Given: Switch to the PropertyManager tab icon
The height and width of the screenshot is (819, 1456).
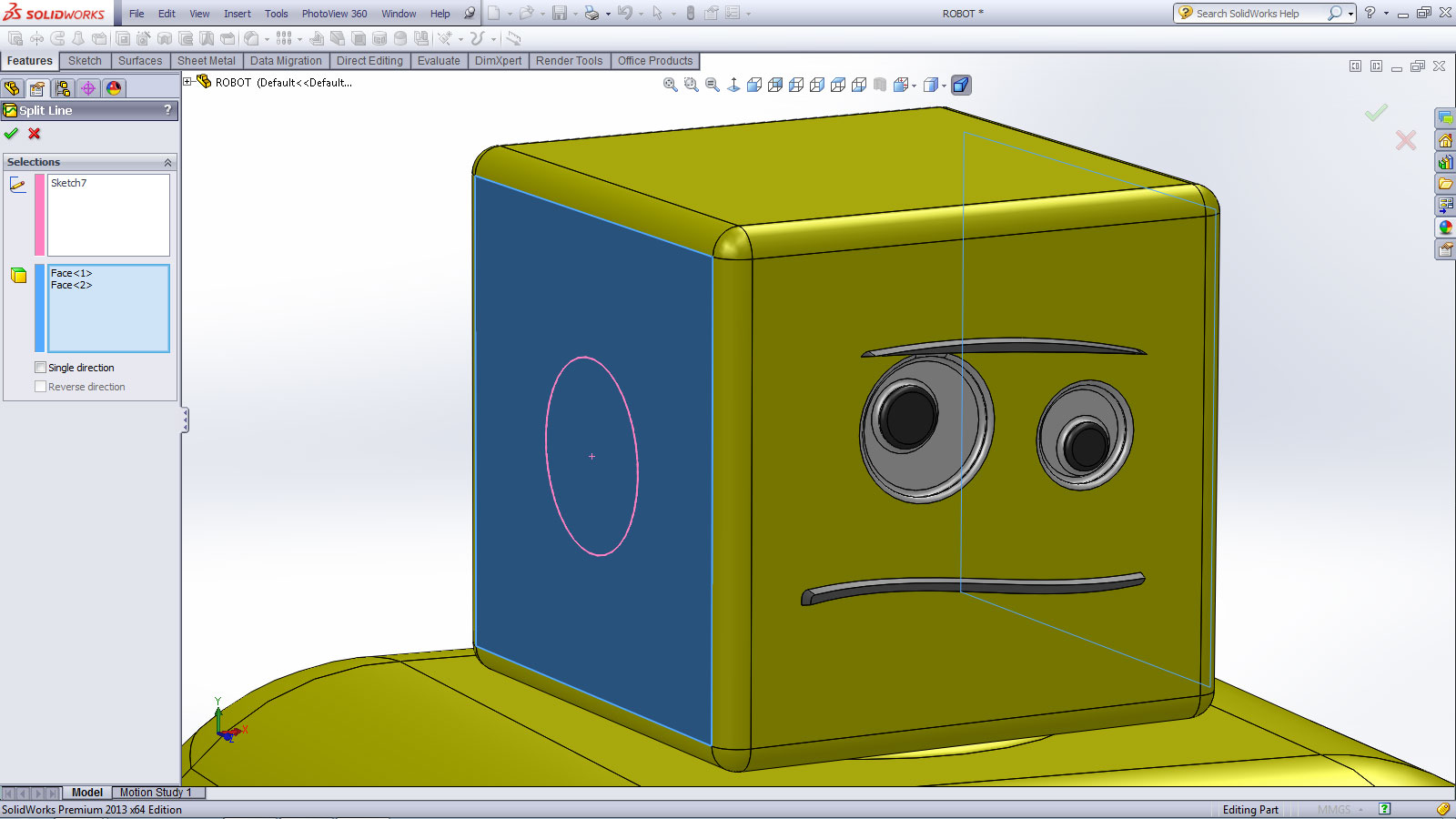Looking at the screenshot, I should [x=37, y=88].
